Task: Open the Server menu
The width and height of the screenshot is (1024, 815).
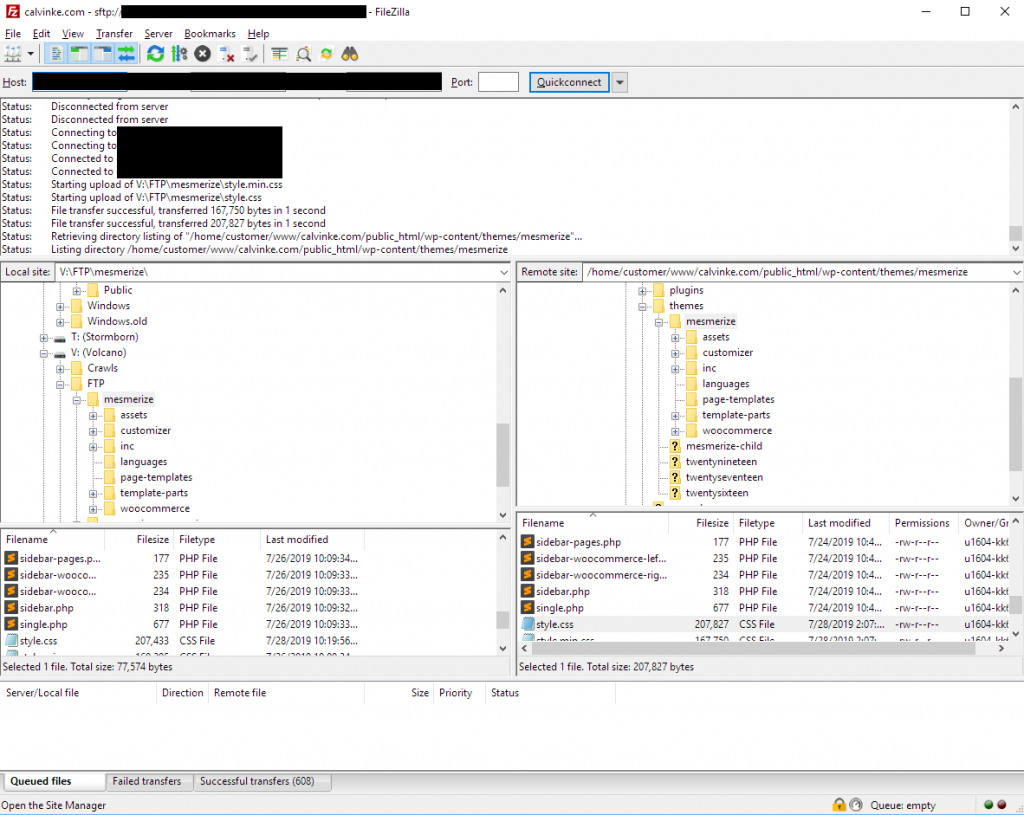Action: (158, 33)
